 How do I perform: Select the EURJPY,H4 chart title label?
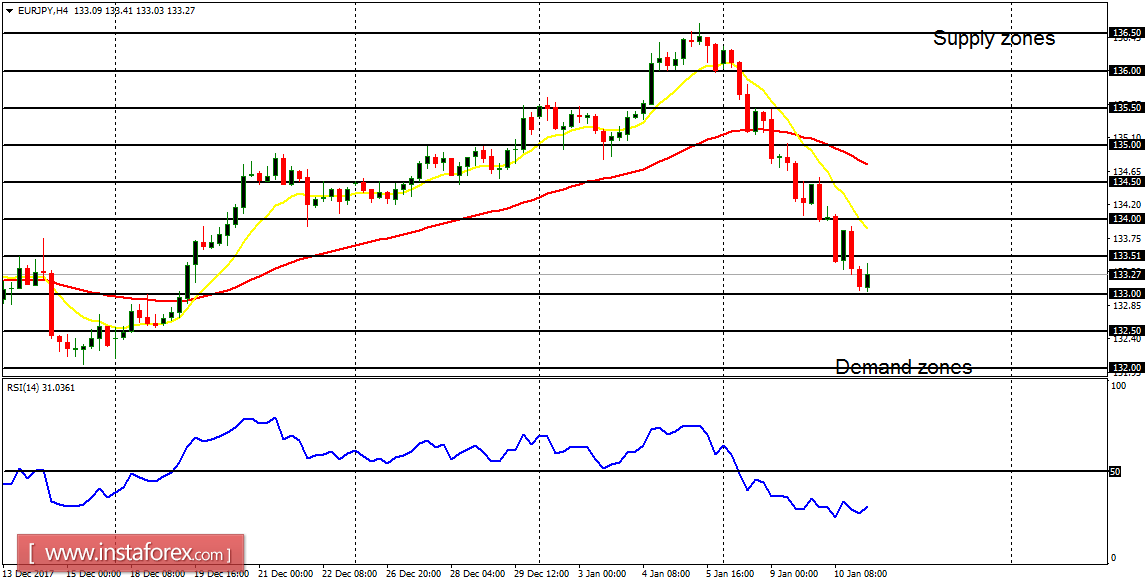click(x=45, y=8)
